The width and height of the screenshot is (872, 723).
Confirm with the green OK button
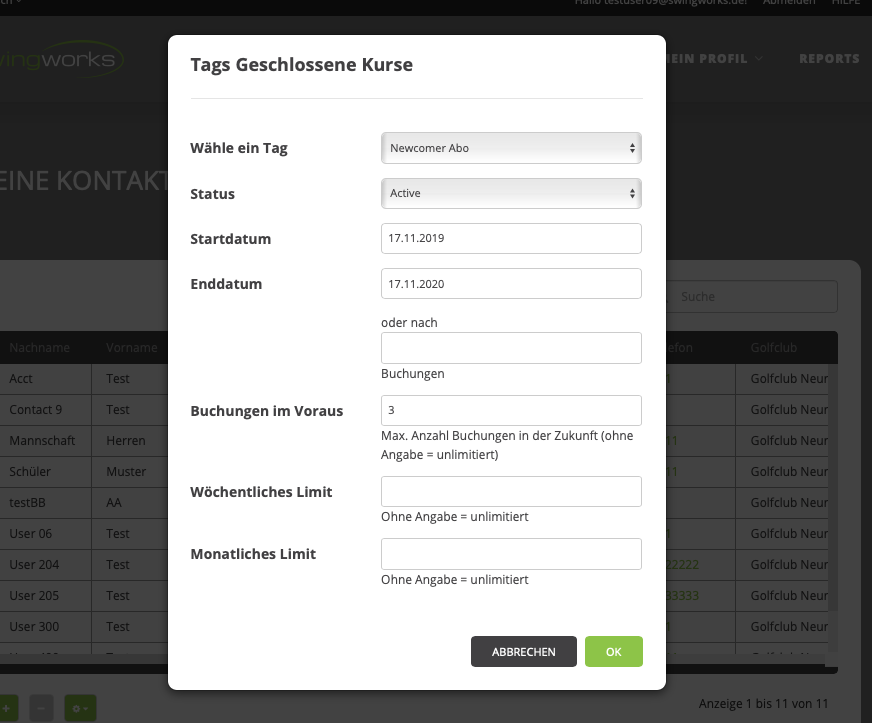[x=613, y=651]
